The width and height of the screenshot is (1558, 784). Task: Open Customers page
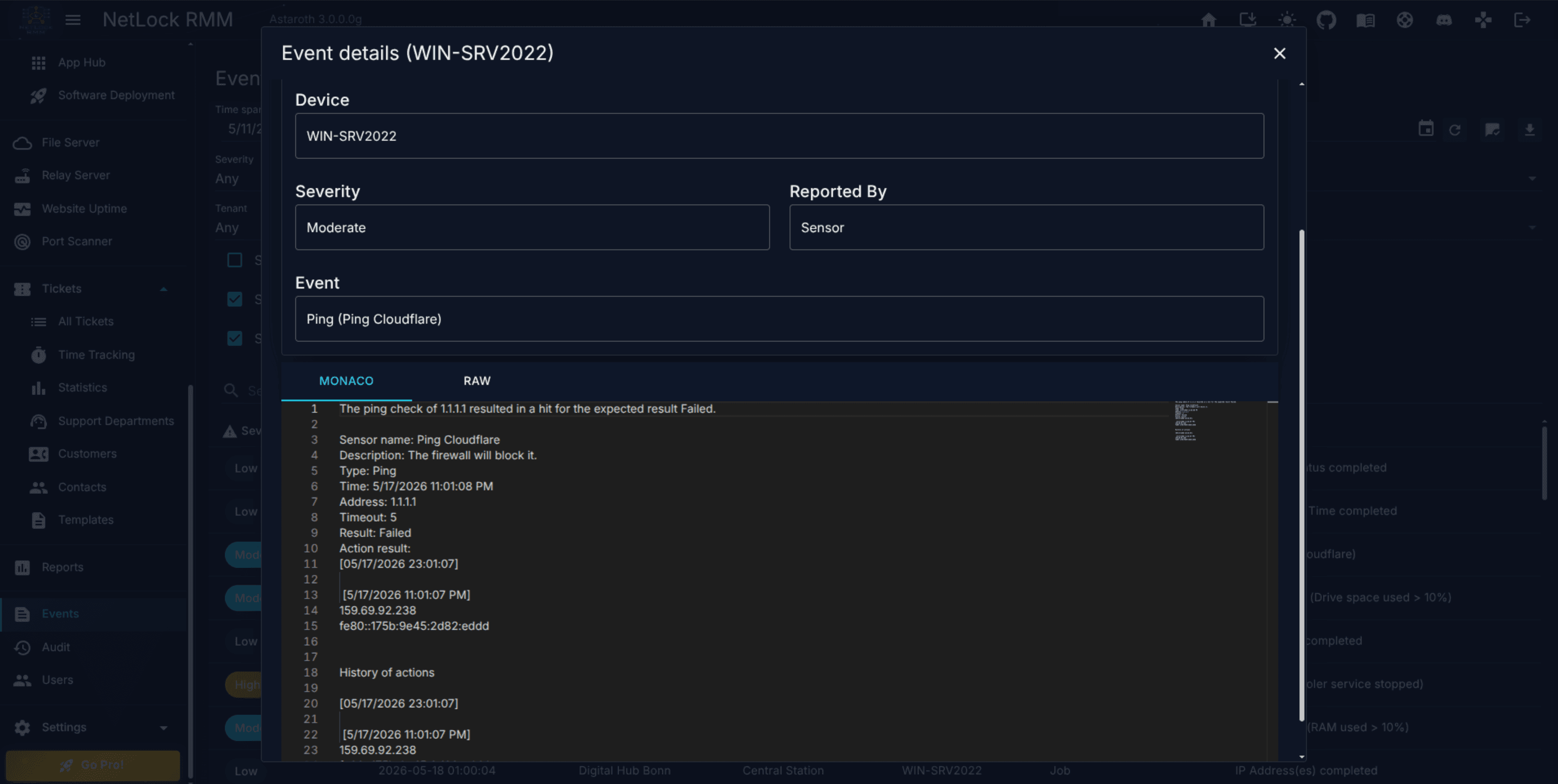click(x=87, y=454)
